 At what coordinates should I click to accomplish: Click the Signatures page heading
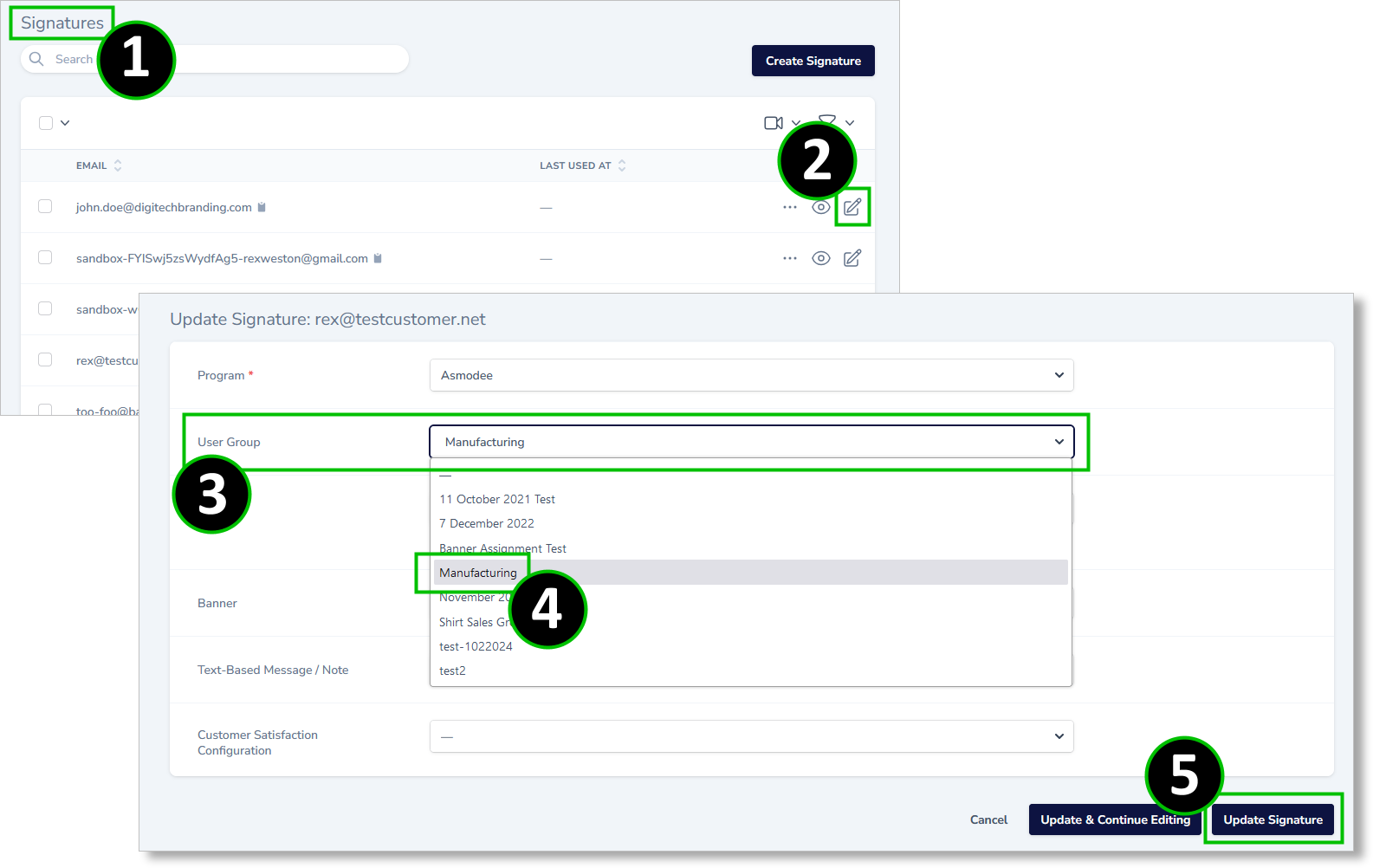62,23
